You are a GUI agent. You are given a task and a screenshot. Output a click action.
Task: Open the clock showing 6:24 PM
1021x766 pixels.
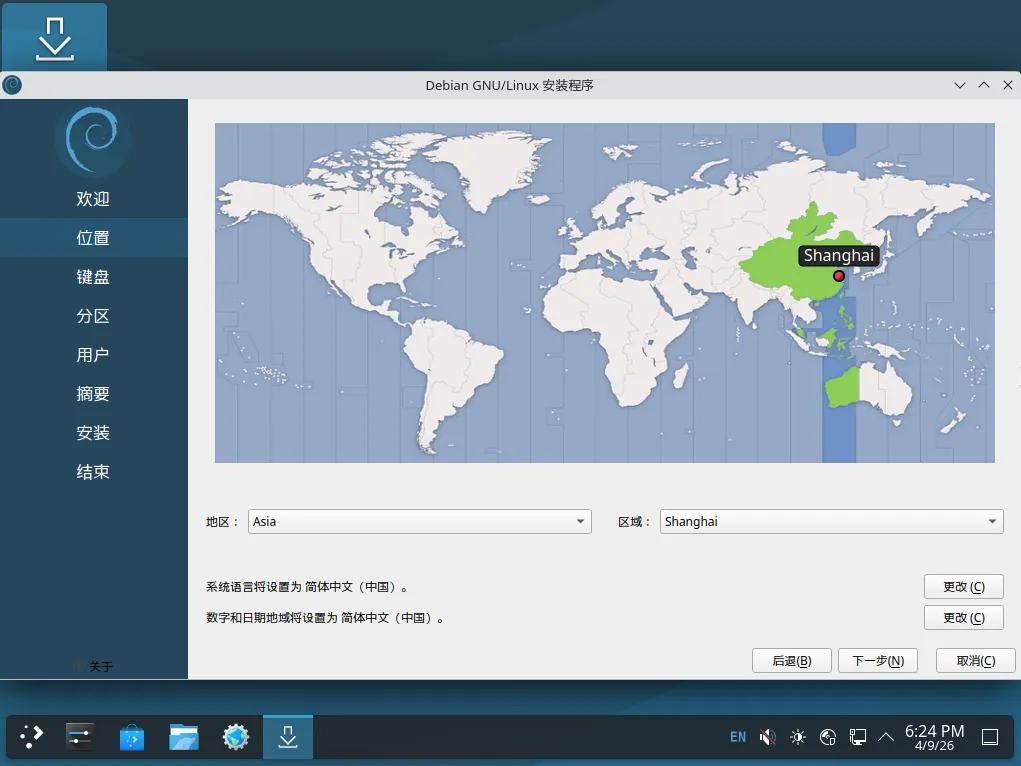(x=934, y=737)
